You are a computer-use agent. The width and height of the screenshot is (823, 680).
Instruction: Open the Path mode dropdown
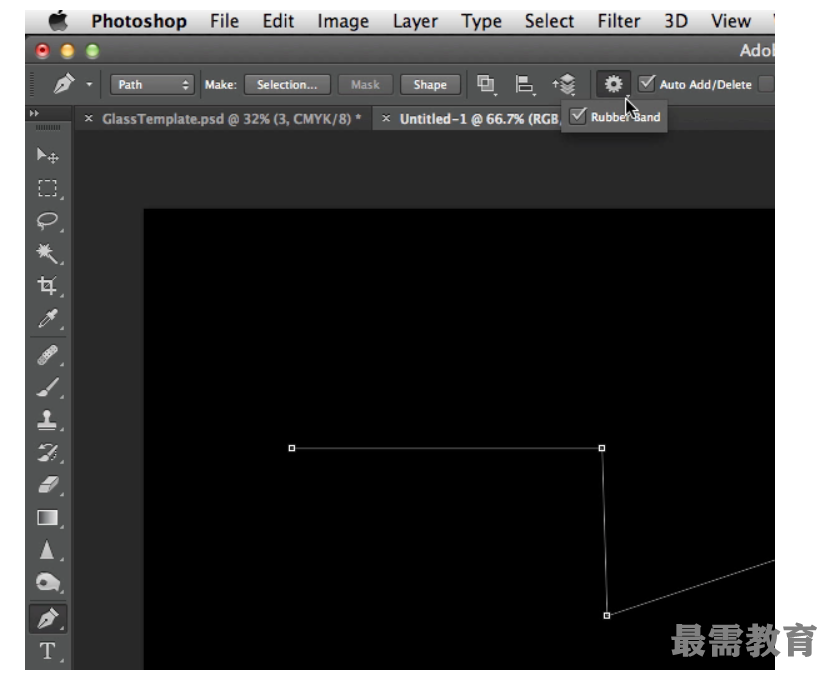click(x=152, y=84)
